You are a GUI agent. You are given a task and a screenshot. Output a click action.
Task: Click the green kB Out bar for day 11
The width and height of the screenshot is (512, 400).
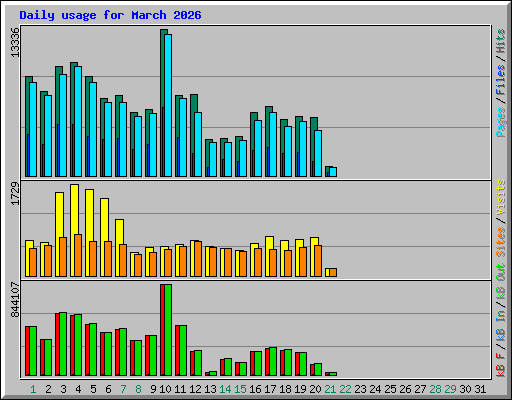(x=183, y=351)
